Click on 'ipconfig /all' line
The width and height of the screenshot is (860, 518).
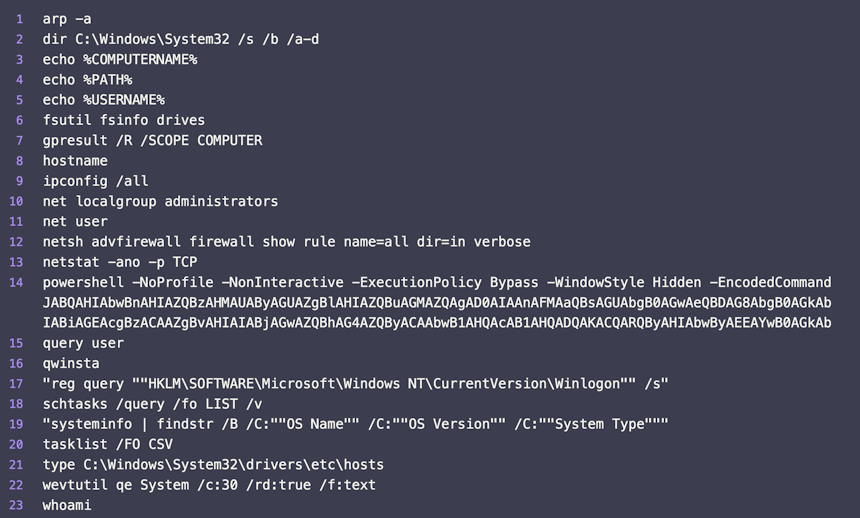tap(95, 181)
